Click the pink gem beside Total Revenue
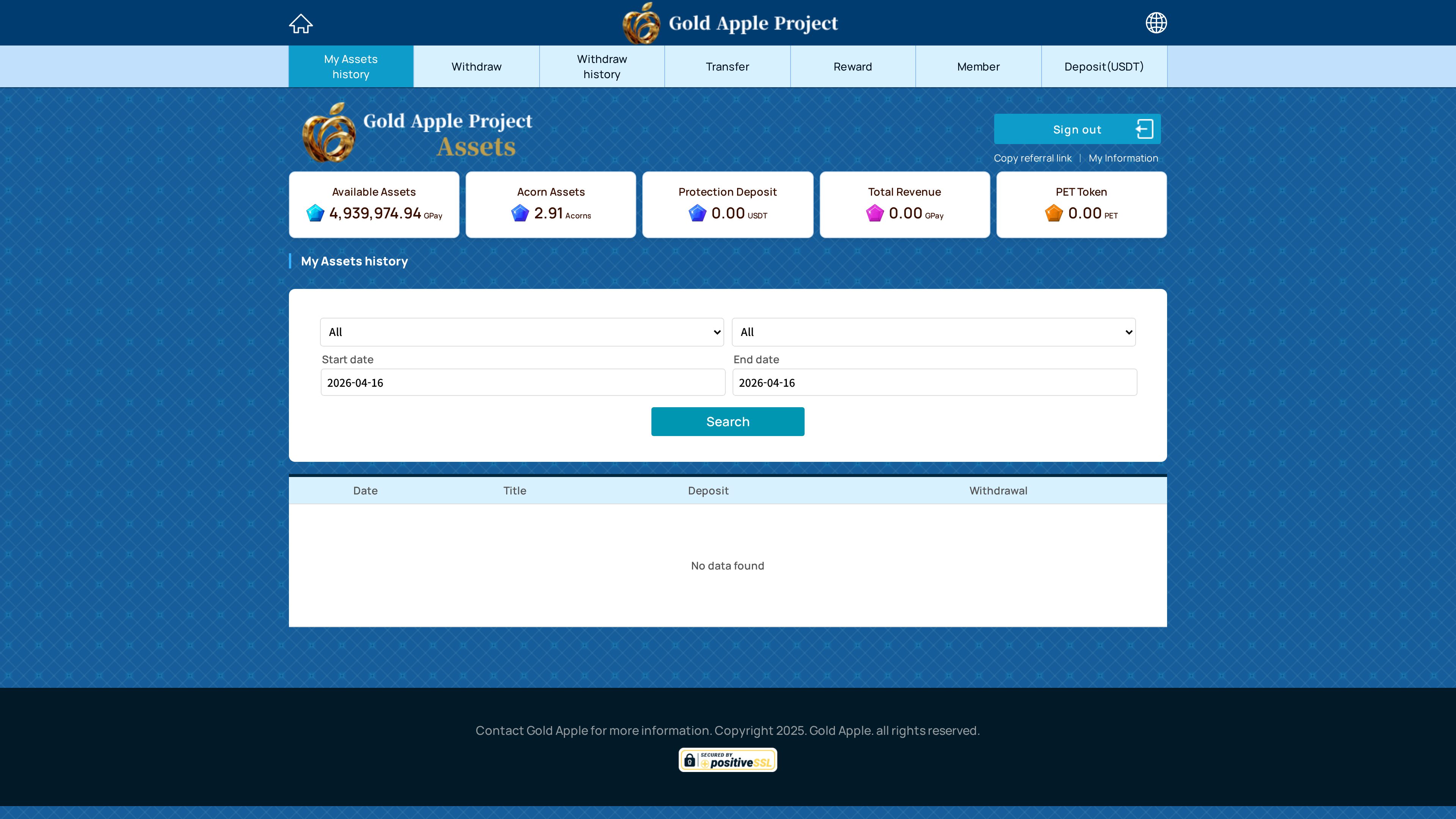 (875, 213)
